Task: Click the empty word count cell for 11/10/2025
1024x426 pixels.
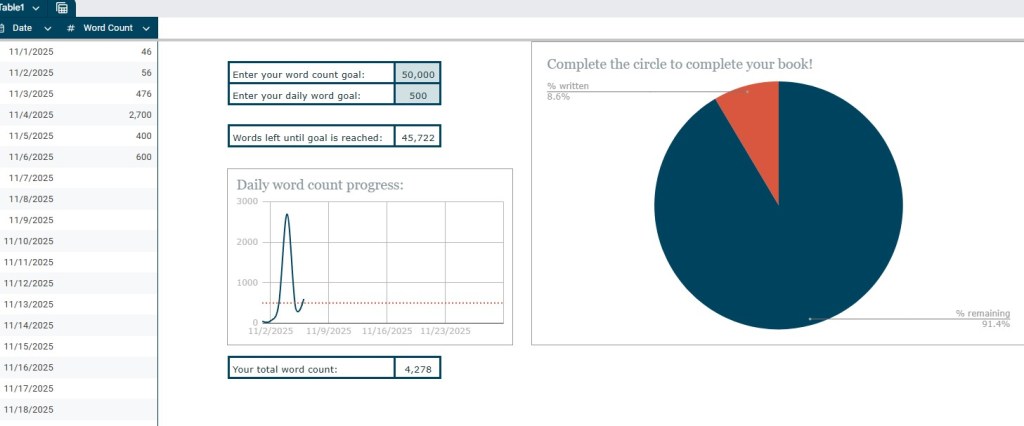Action: point(120,241)
